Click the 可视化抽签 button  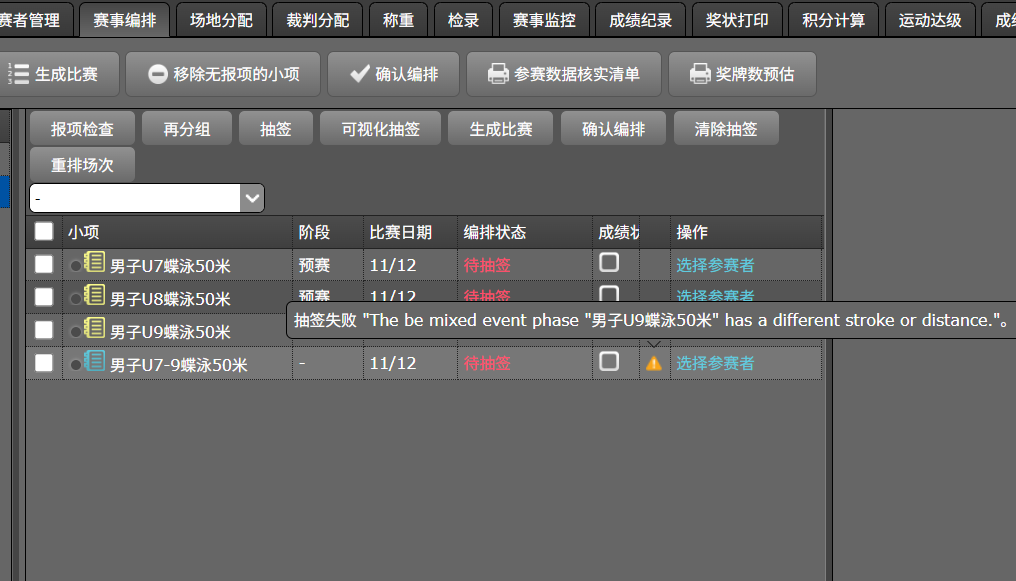coord(380,128)
